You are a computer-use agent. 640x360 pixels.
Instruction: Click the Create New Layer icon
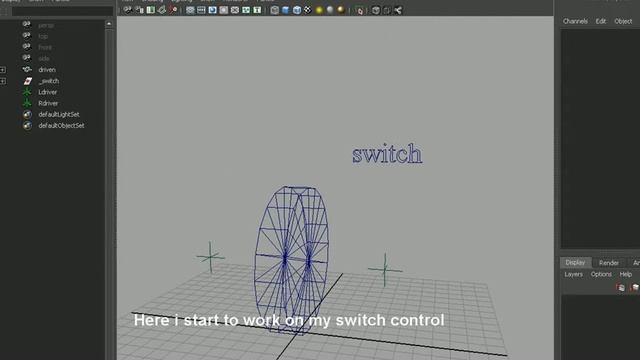pyautogui.click(x=620, y=287)
